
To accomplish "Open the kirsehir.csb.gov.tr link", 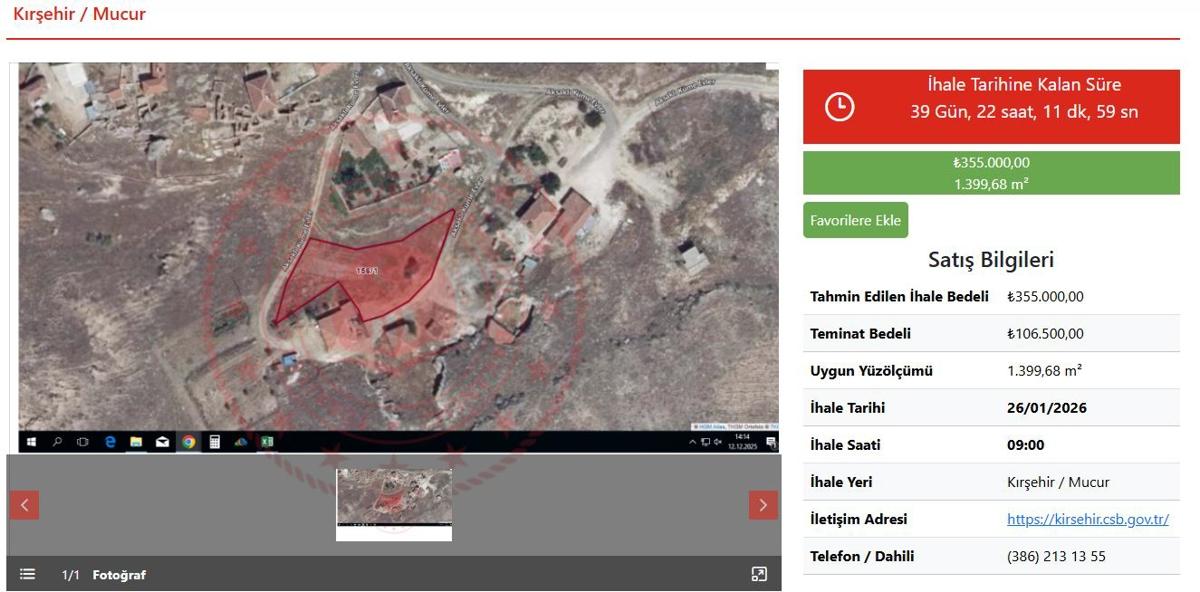I will 1087,519.
